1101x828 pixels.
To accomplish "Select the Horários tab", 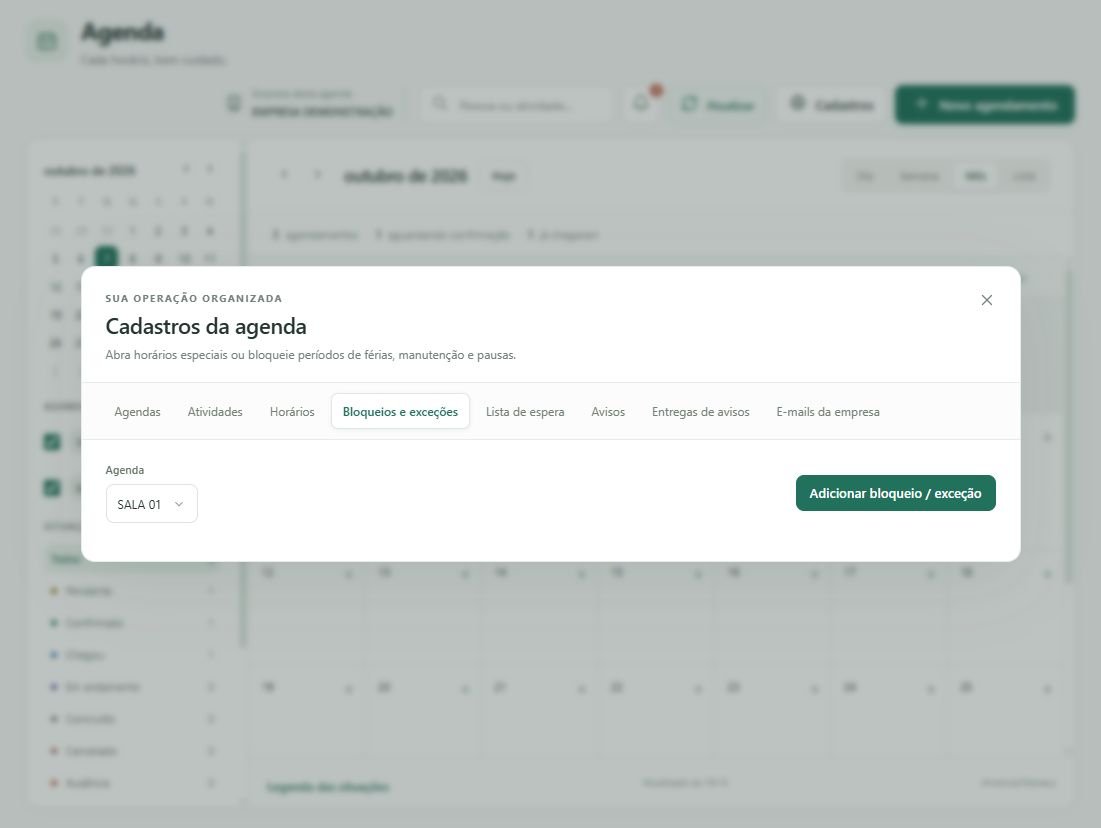I will pyautogui.click(x=292, y=412).
